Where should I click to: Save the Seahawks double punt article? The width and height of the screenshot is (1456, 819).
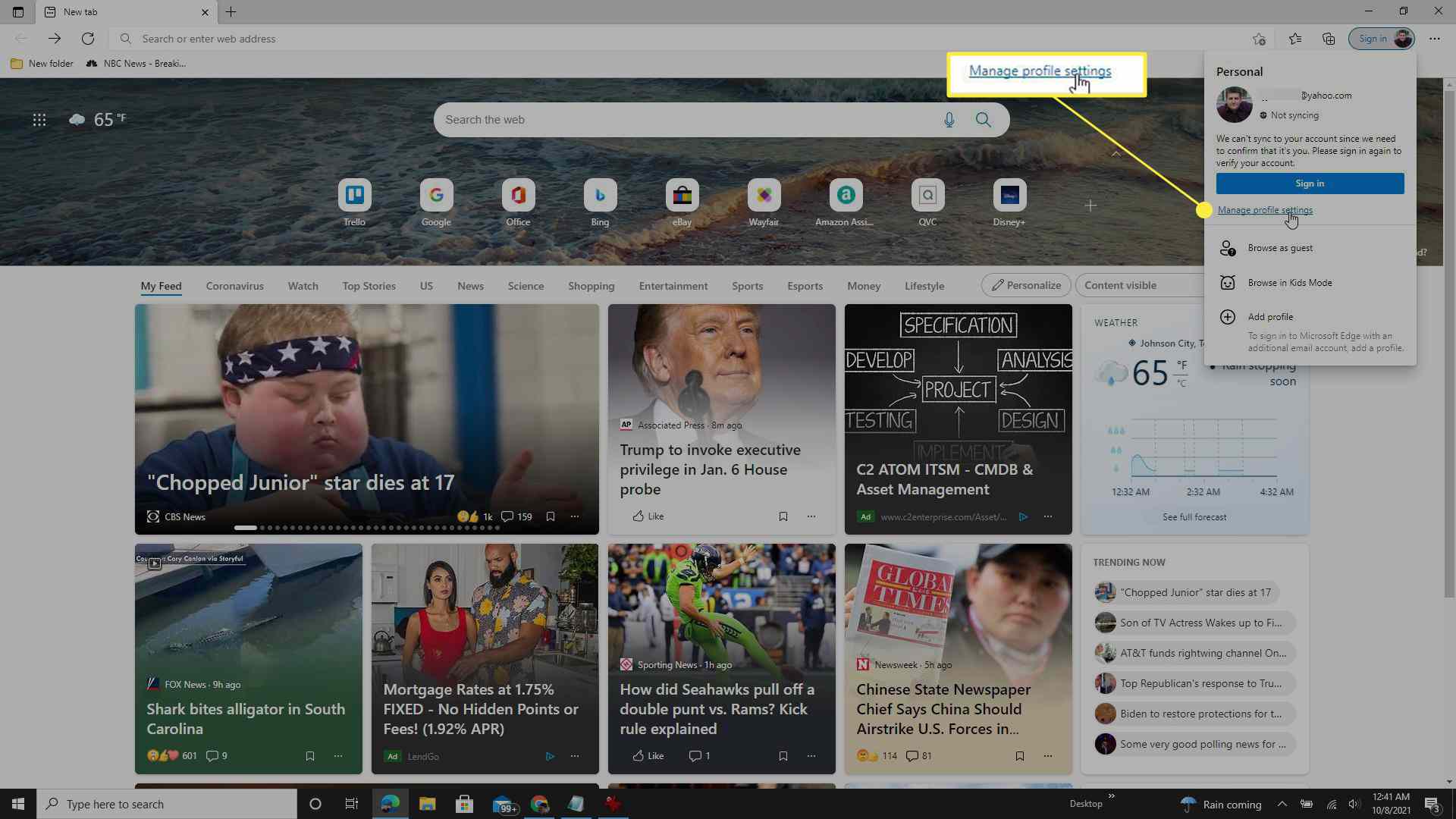pyautogui.click(x=783, y=756)
